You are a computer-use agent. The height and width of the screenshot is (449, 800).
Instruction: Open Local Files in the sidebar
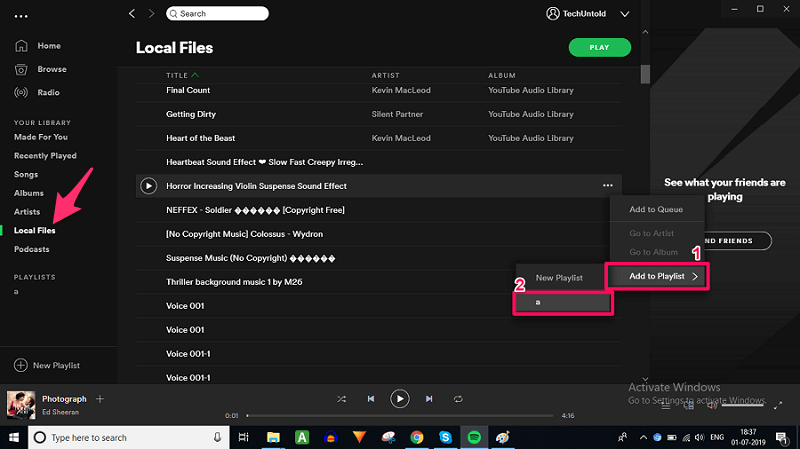point(35,231)
